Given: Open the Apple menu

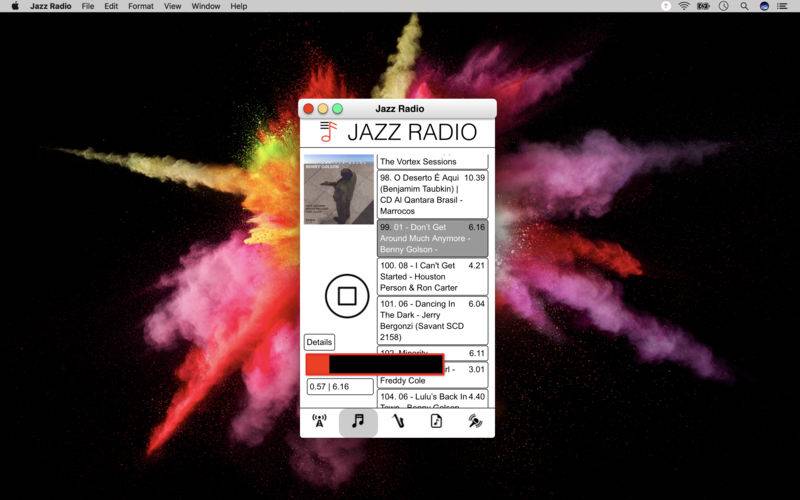Looking at the screenshot, I should [x=15, y=6].
